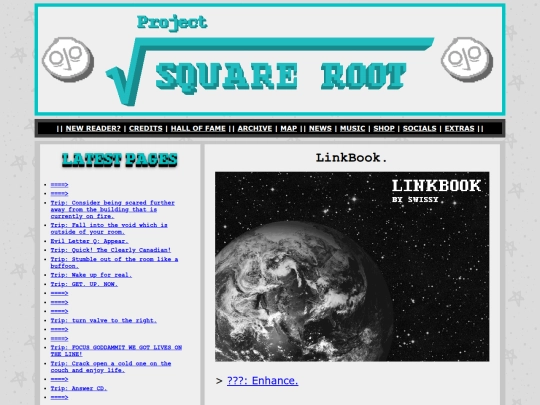
Task: Open 'Trip: Answer CD.' link
Action: coord(79,388)
